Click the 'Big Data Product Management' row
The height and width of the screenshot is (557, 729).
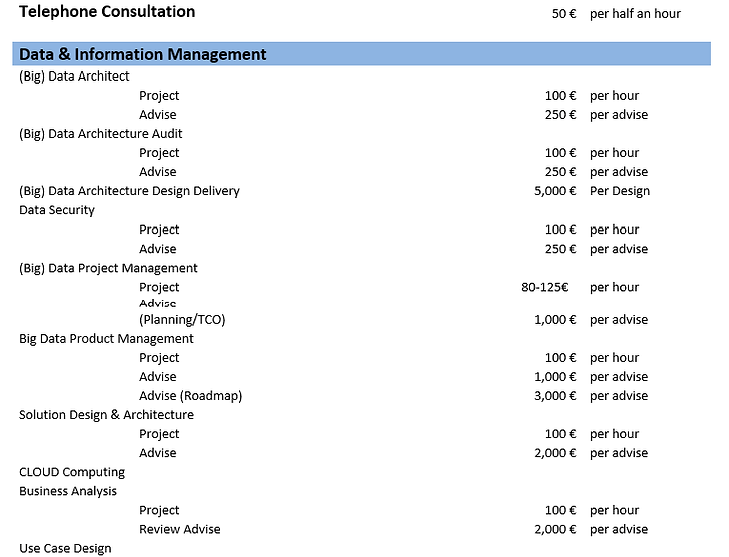click(x=106, y=339)
